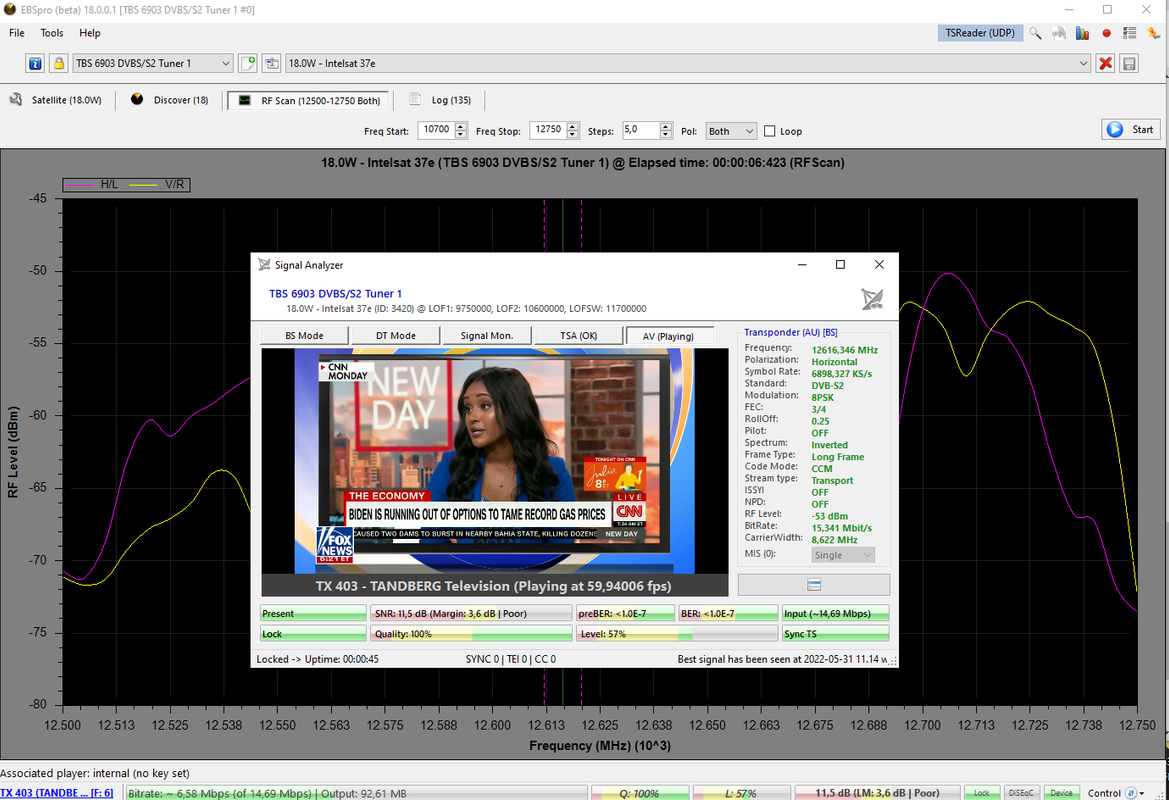Click the Steps input field
Viewport: 1169px width, 800px height.
(x=640, y=130)
